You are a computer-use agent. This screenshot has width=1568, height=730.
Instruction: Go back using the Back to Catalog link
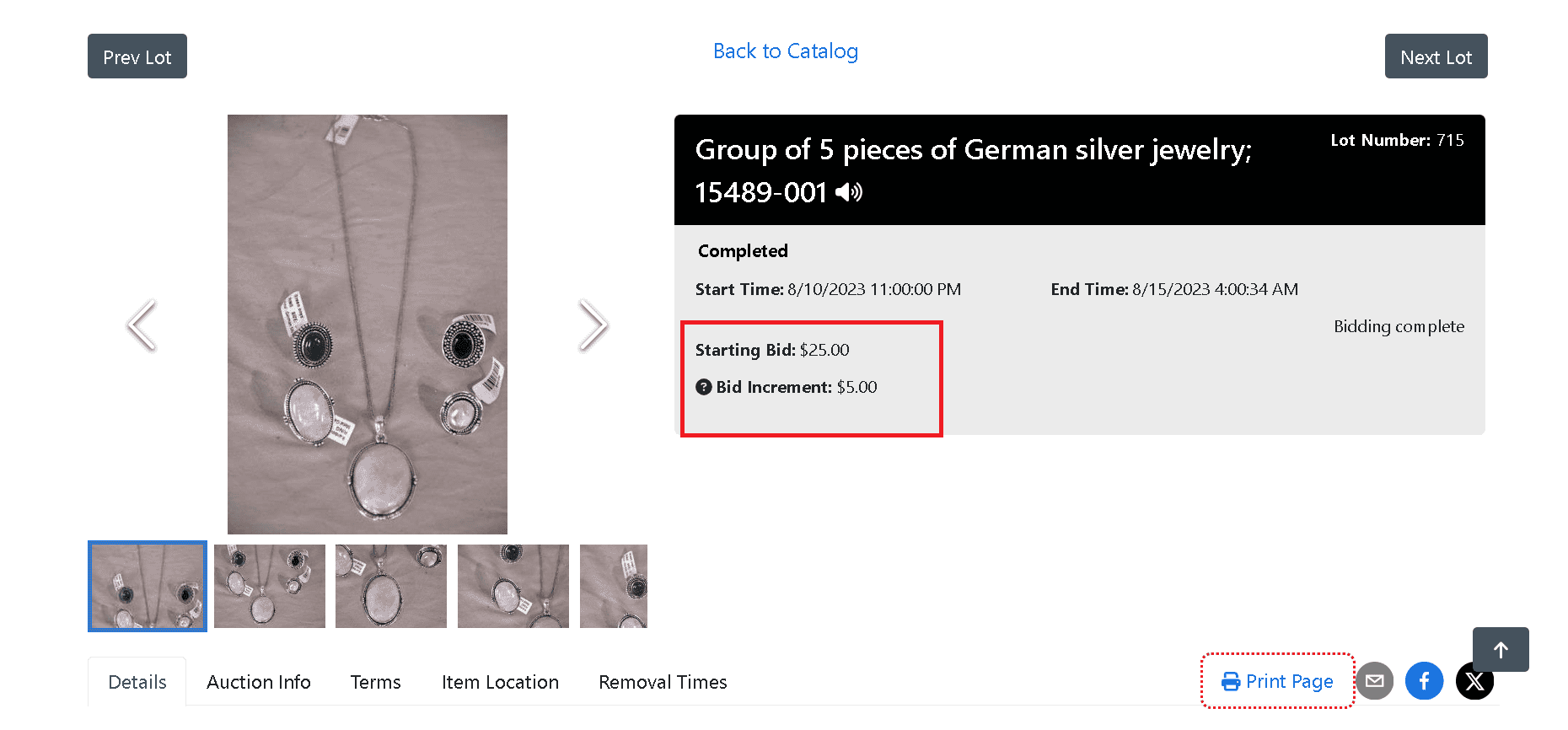(x=785, y=51)
